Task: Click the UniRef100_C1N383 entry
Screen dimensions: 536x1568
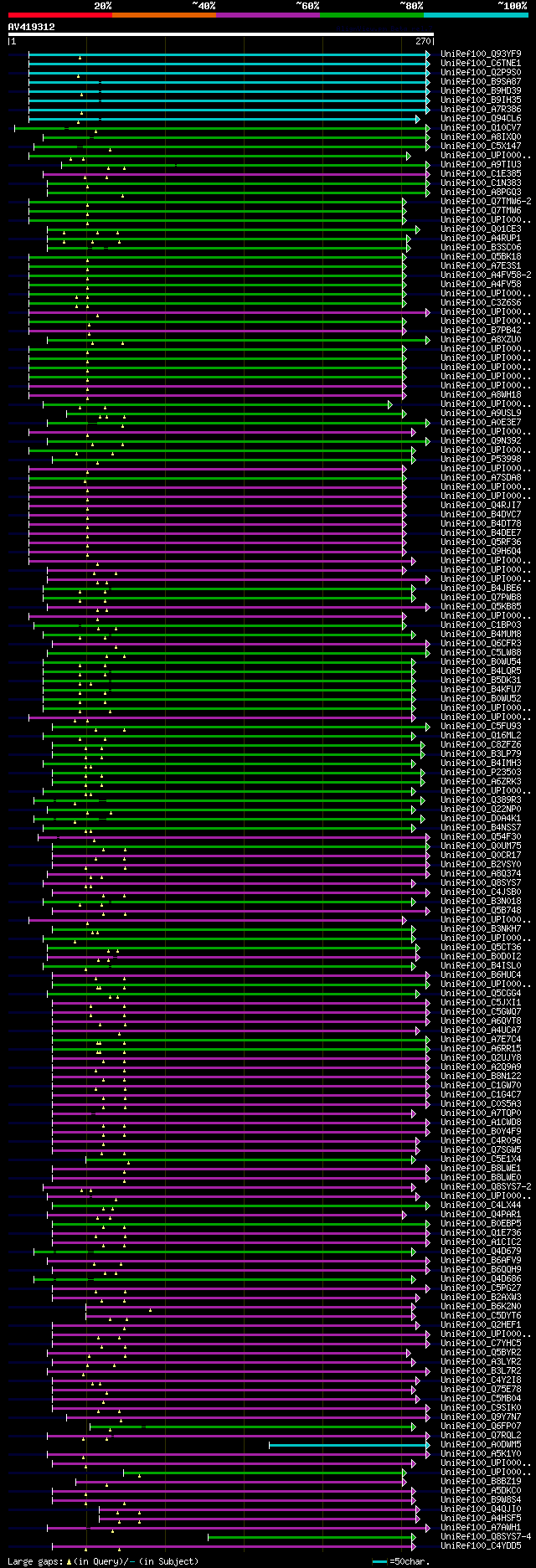Action: 481,183
